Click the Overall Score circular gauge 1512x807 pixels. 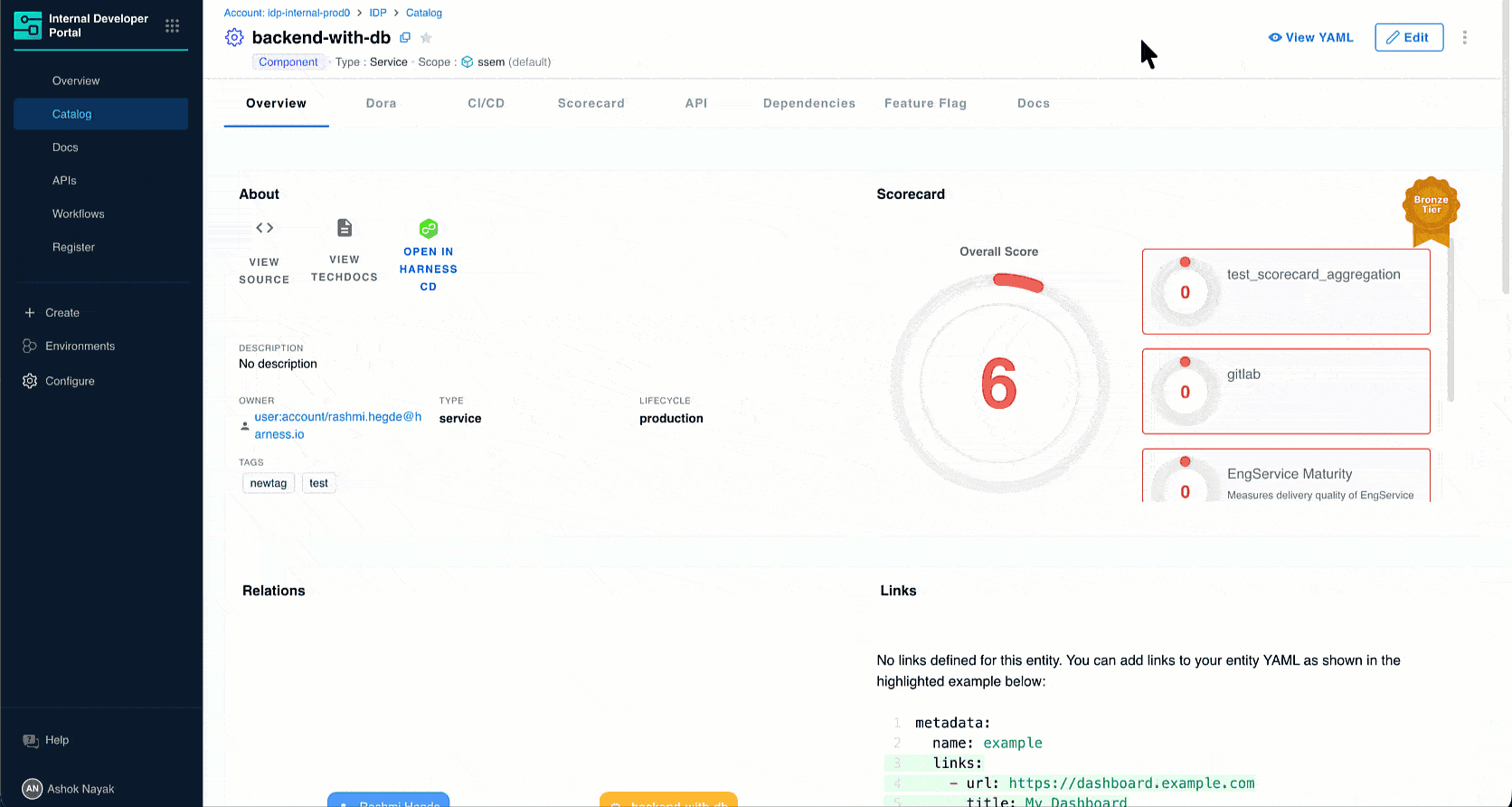point(999,384)
